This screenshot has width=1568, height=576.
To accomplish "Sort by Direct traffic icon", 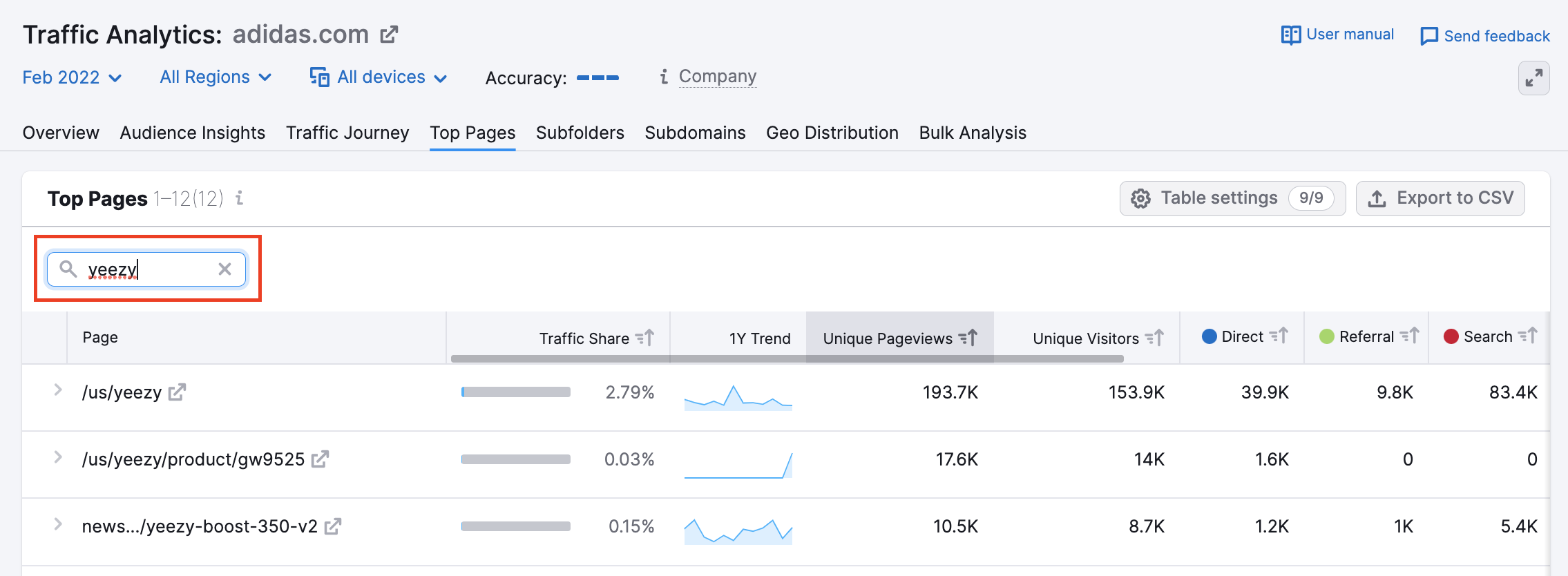I will 1279,336.
